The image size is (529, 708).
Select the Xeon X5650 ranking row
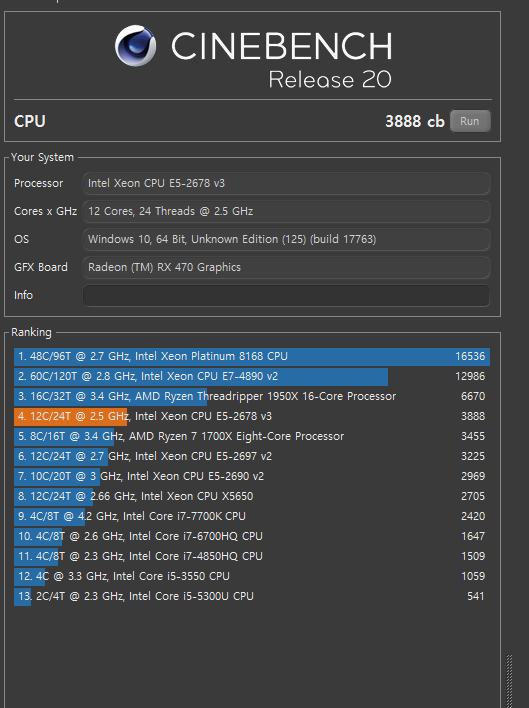tap(252, 496)
